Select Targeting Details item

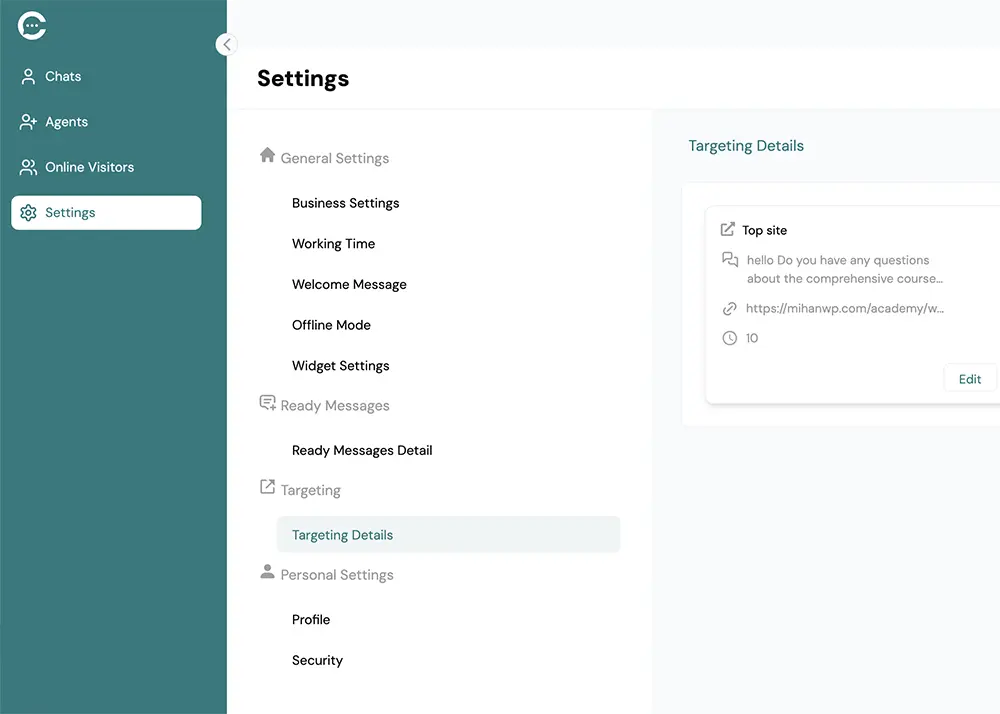[342, 535]
